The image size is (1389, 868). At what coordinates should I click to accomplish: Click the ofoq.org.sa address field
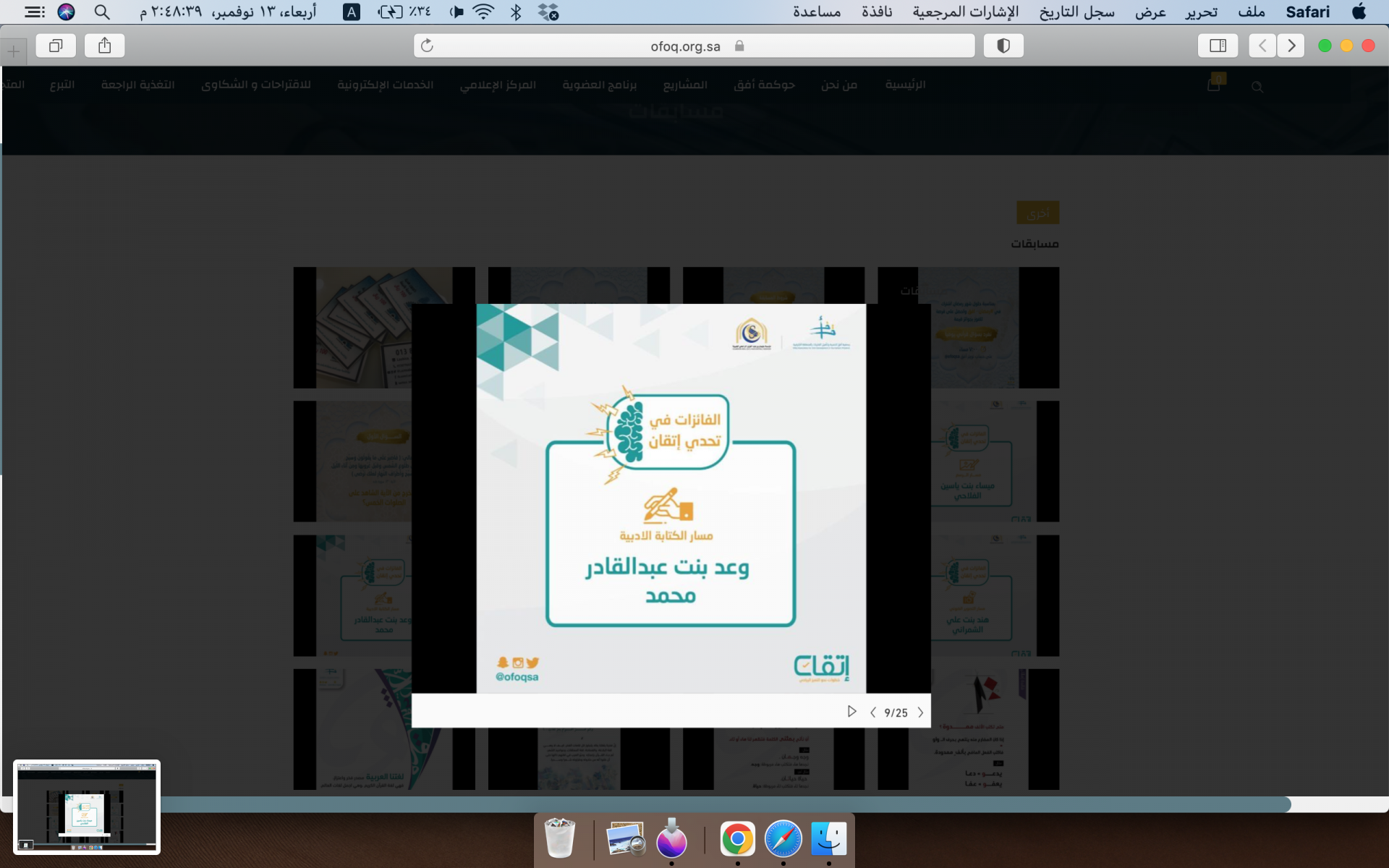pos(694,46)
